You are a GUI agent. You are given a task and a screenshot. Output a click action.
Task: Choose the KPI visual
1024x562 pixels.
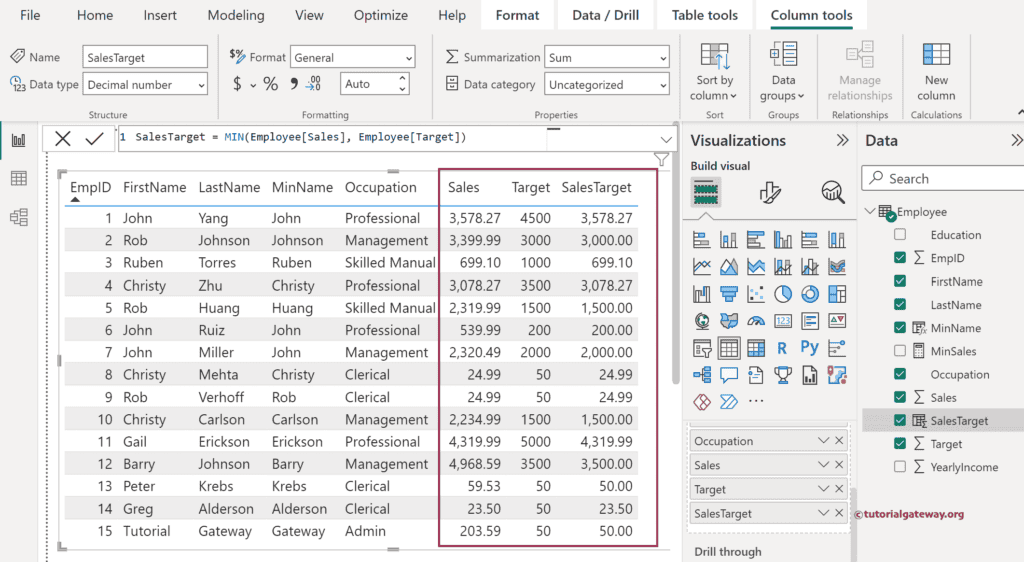coord(837,320)
